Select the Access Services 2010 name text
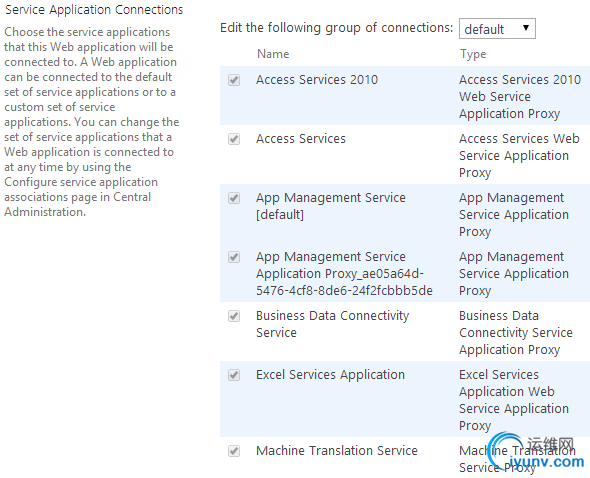590x478 pixels. (x=317, y=79)
